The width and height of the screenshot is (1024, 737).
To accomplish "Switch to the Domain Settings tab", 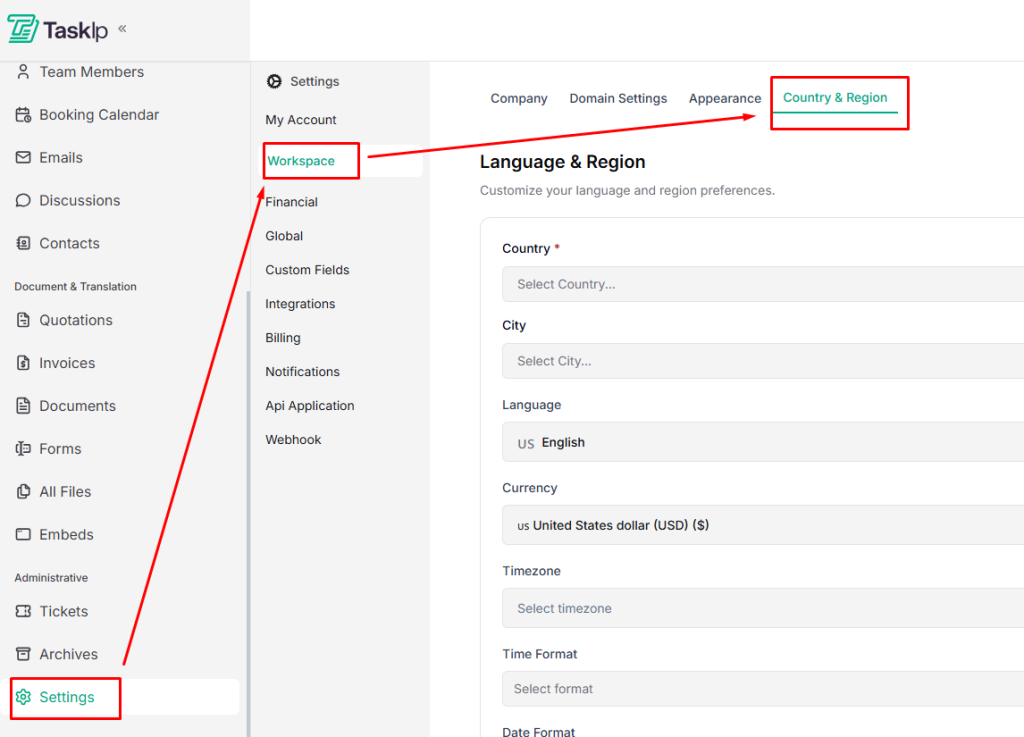I will (x=618, y=98).
